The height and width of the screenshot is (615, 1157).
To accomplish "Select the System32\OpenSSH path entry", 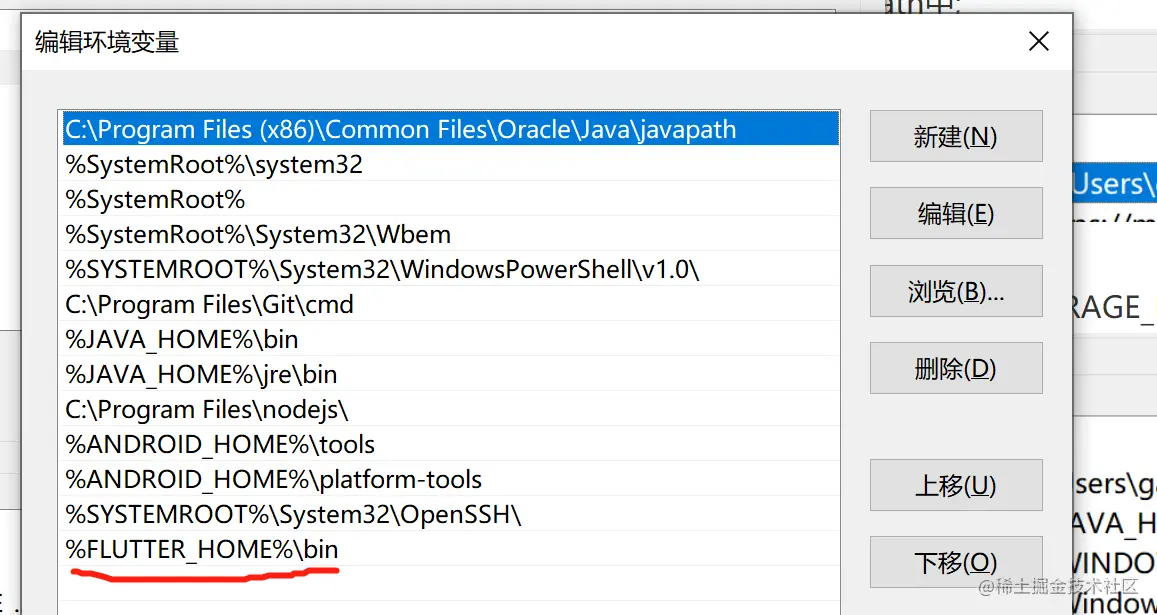I will coord(293,514).
